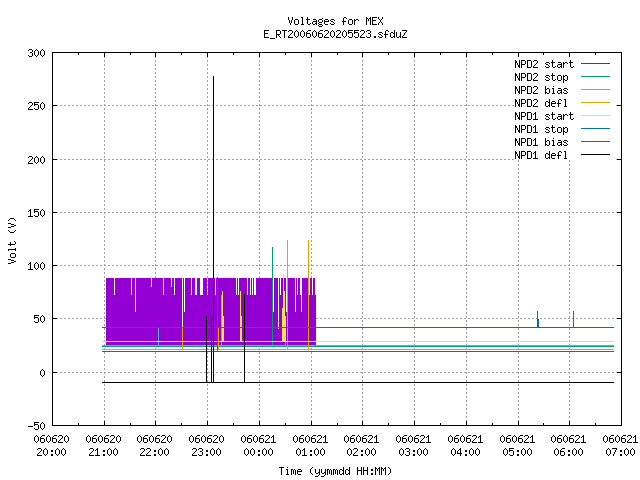Click the 03:00 x-axis time label
640x480 pixels.
(x=413, y=452)
